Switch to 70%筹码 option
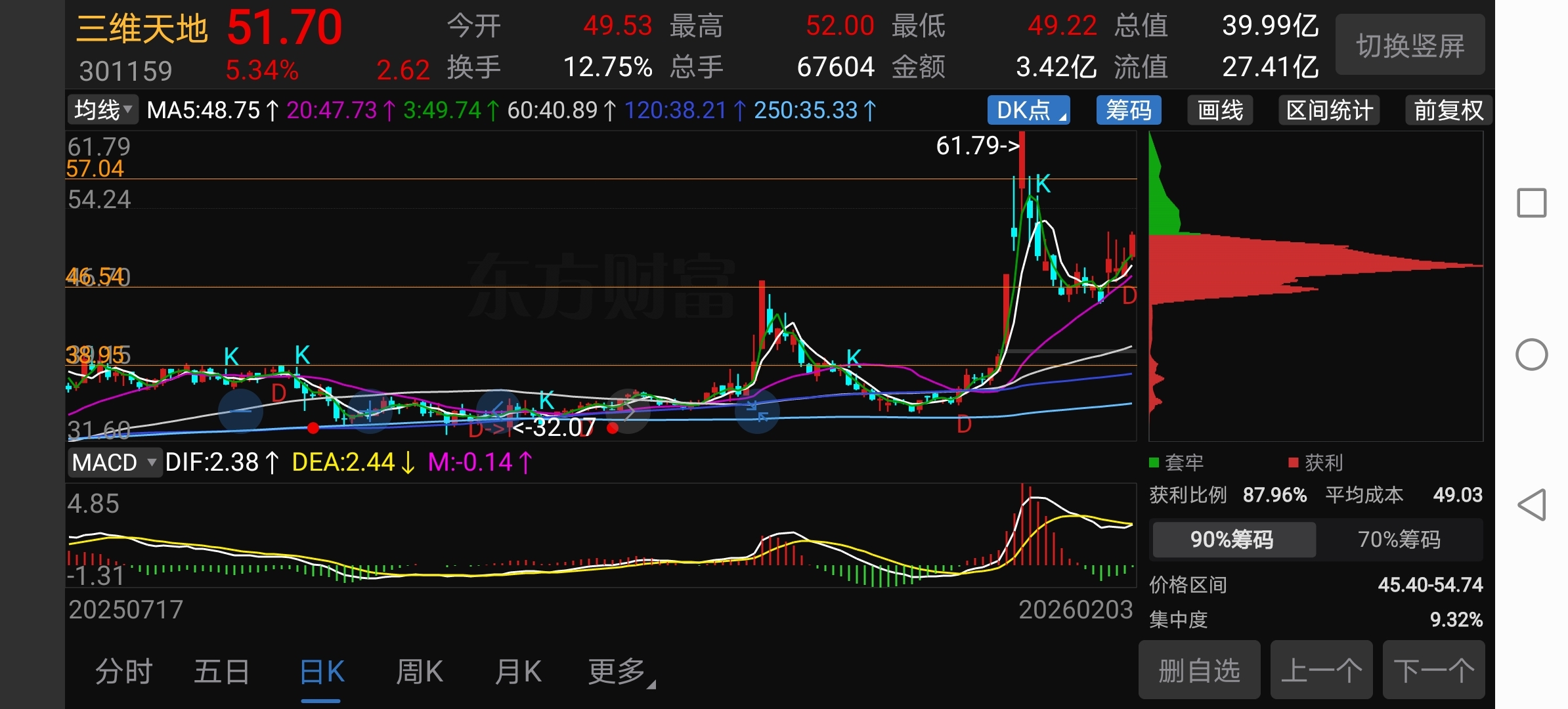This screenshot has height=709, width=1568. [1399, 540]
